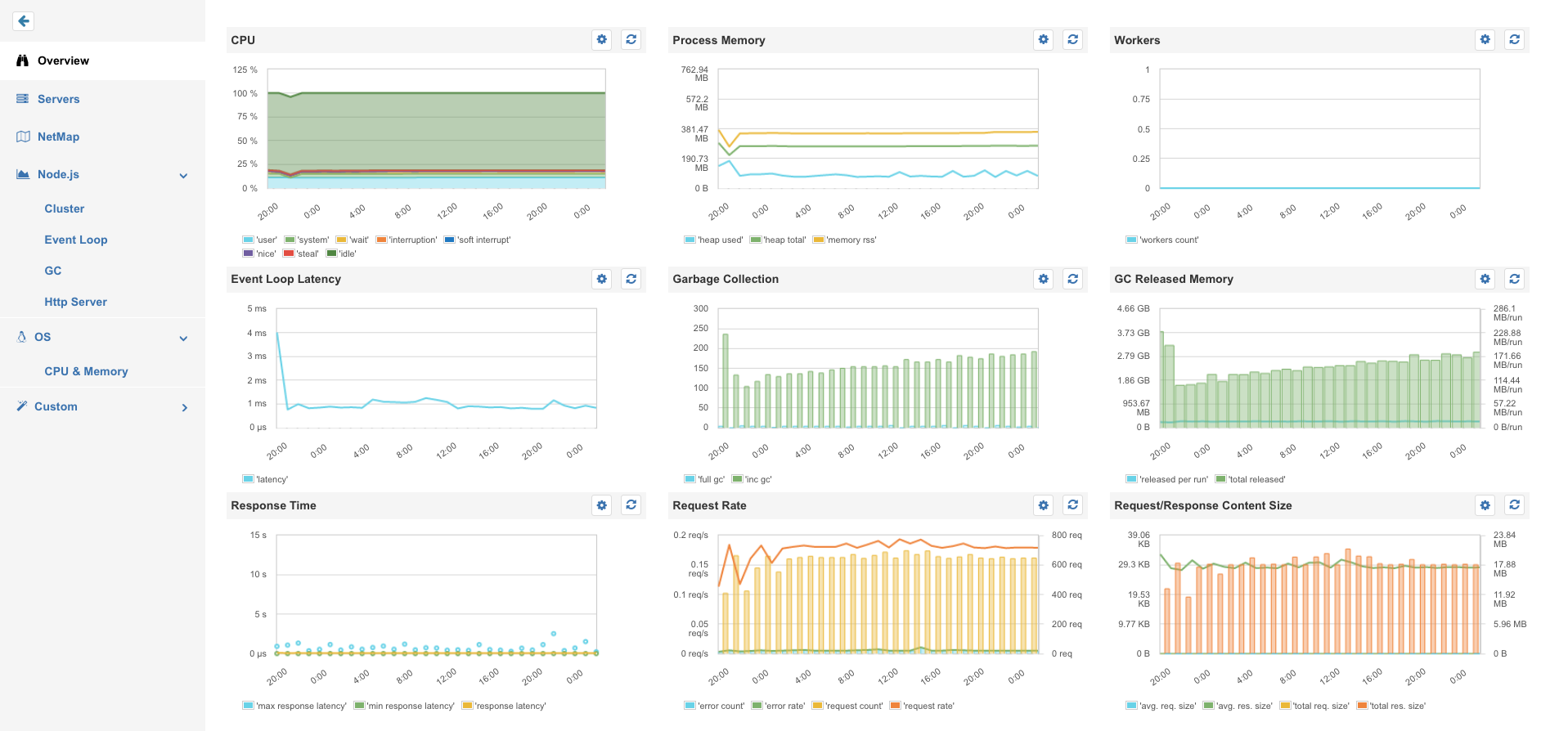The height and width of the screenshot is (731, 1568).
Task: Open settings for Request/Response Content Size panel
Action: 1485,505
